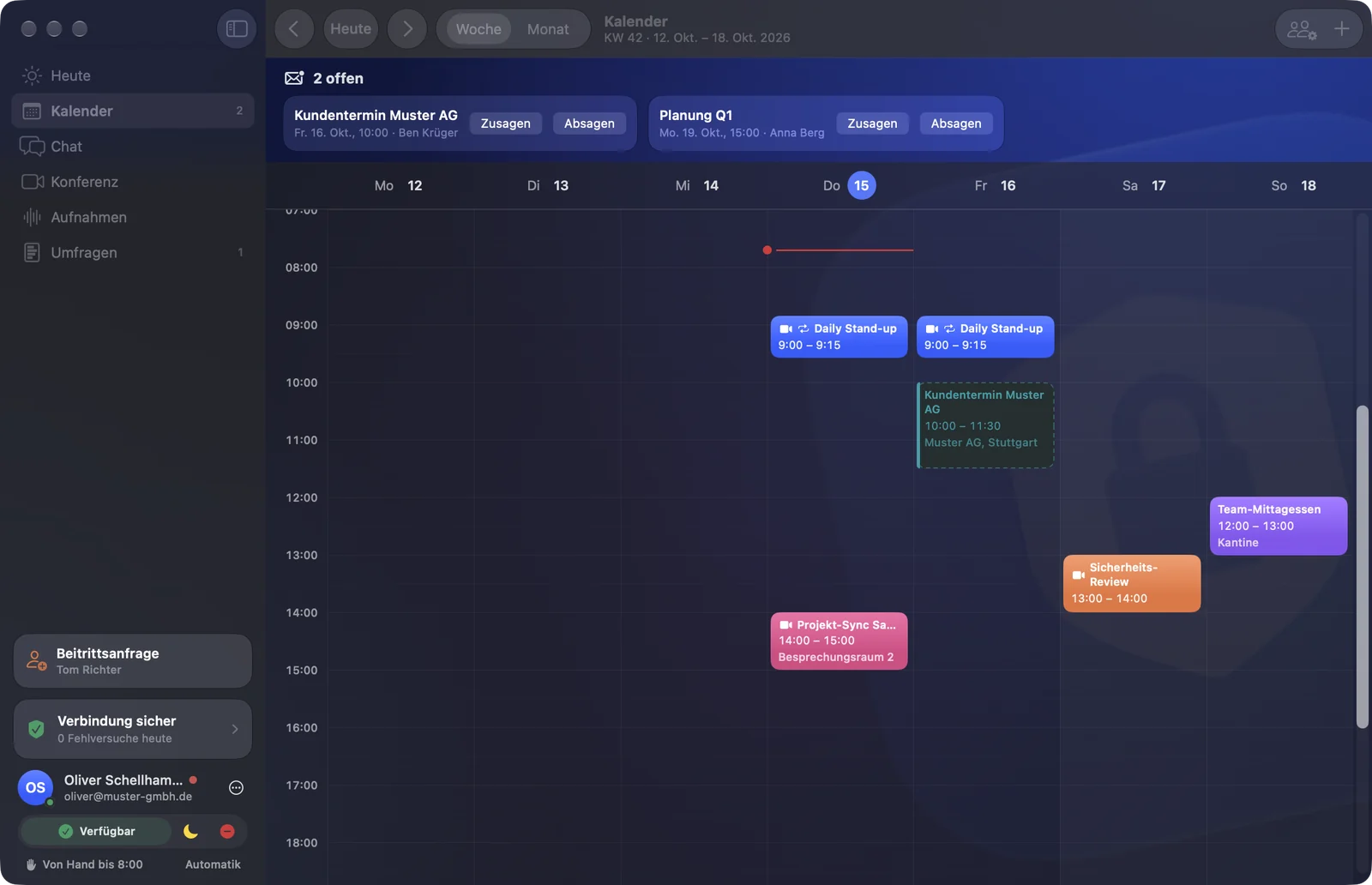Open Heute in sidebar

click(133, 75)
